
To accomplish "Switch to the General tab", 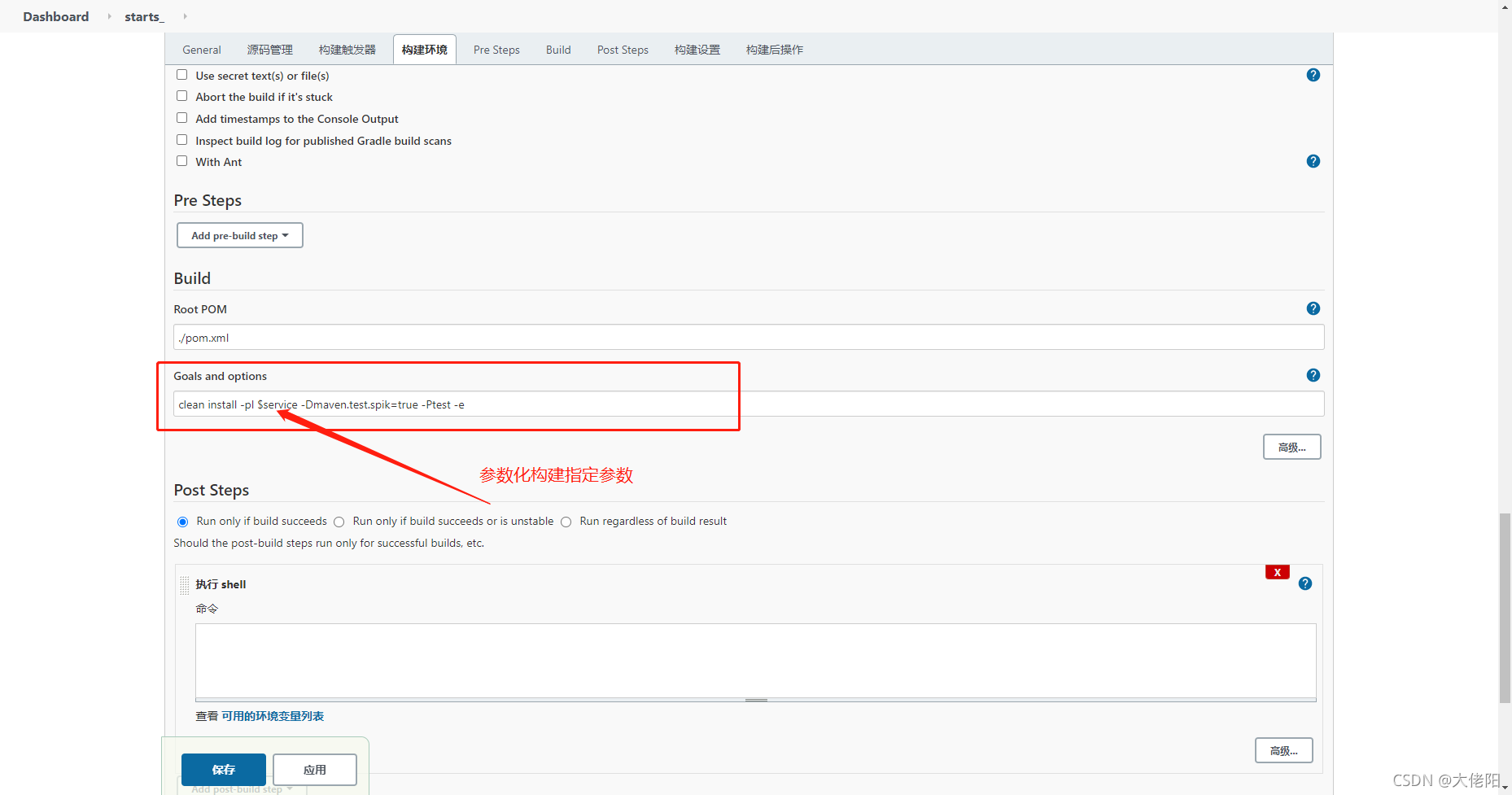I will click(x=202, y=50).
